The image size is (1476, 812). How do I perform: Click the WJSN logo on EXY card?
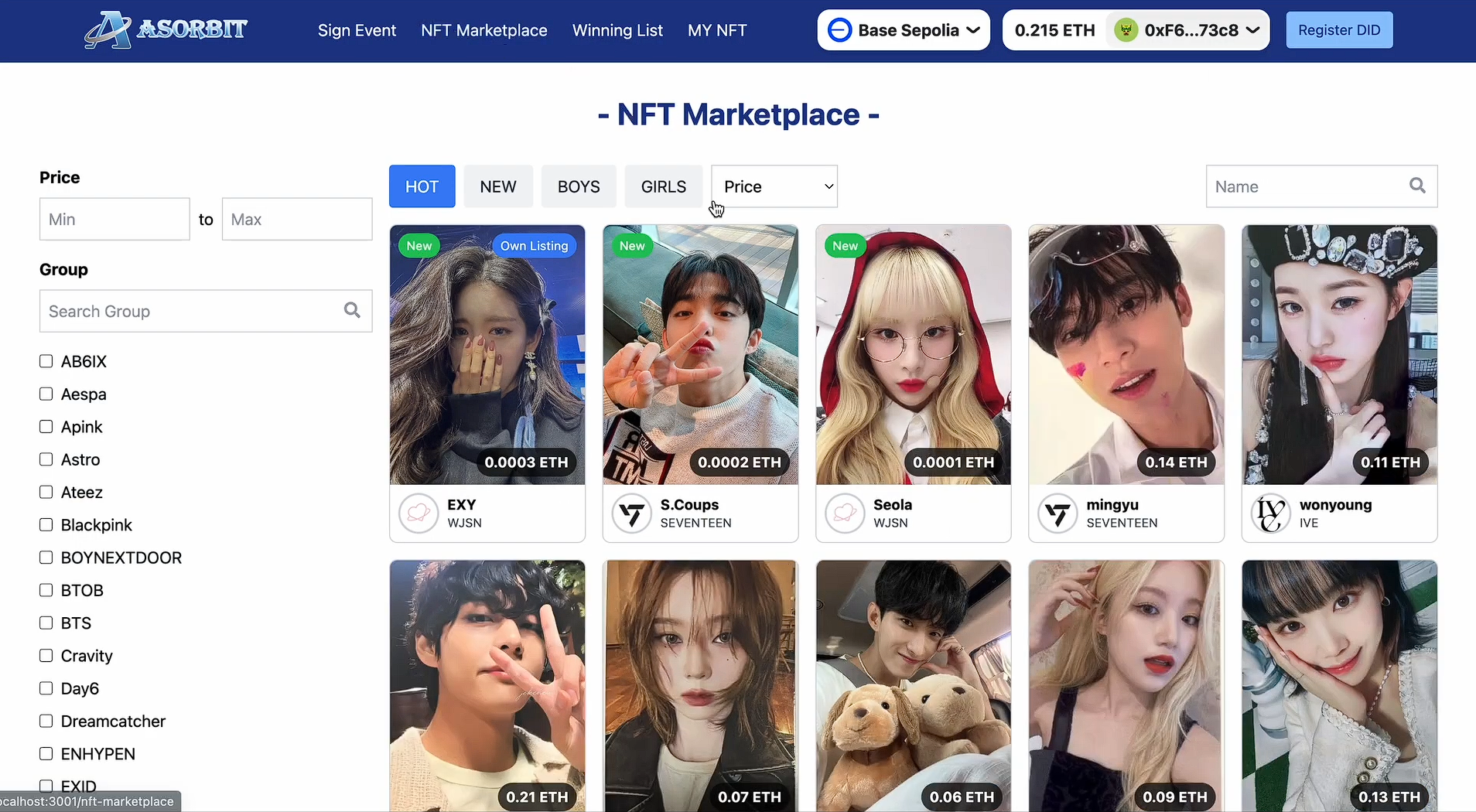click(x=419, y=513)
